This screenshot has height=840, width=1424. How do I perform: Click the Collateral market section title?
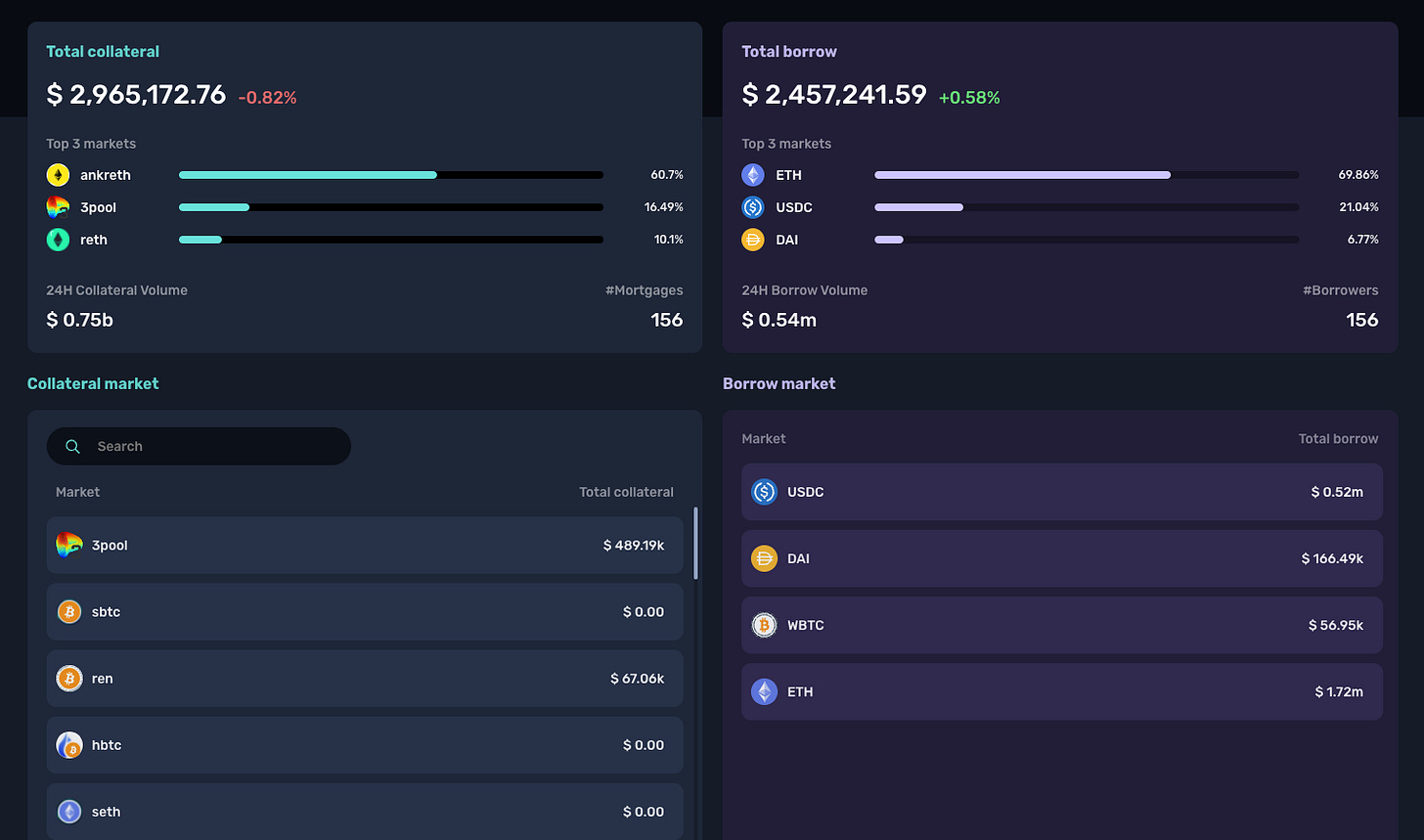(93, 383)
